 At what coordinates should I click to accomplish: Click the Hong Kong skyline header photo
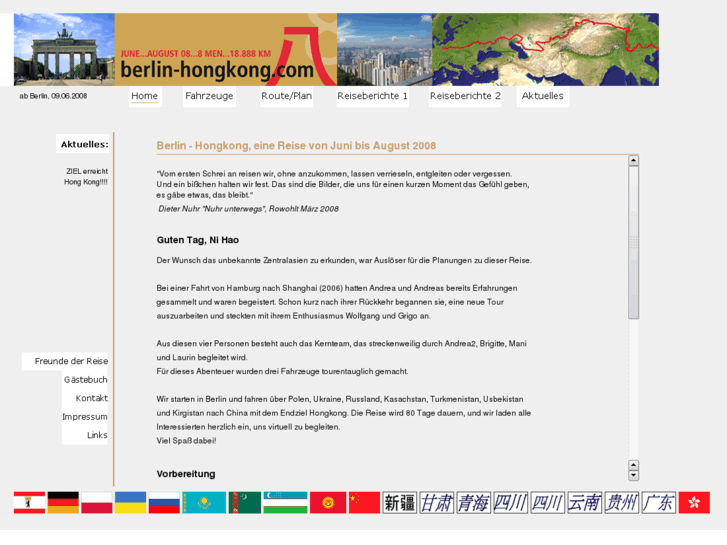coord(384,49)
